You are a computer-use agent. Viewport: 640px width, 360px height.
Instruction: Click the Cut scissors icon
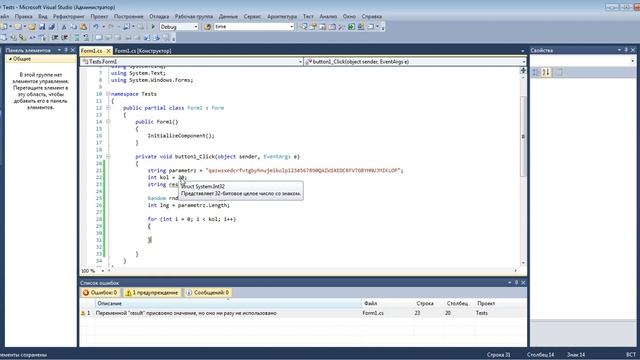point(64,27)
